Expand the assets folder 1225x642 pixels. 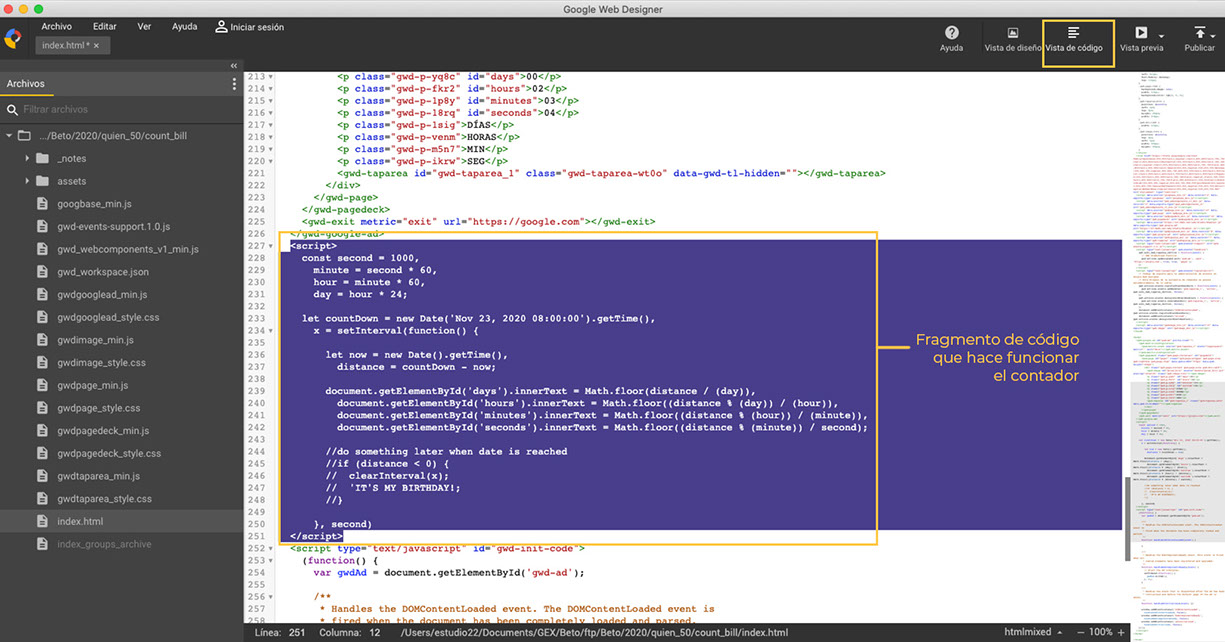coord(28,181)
